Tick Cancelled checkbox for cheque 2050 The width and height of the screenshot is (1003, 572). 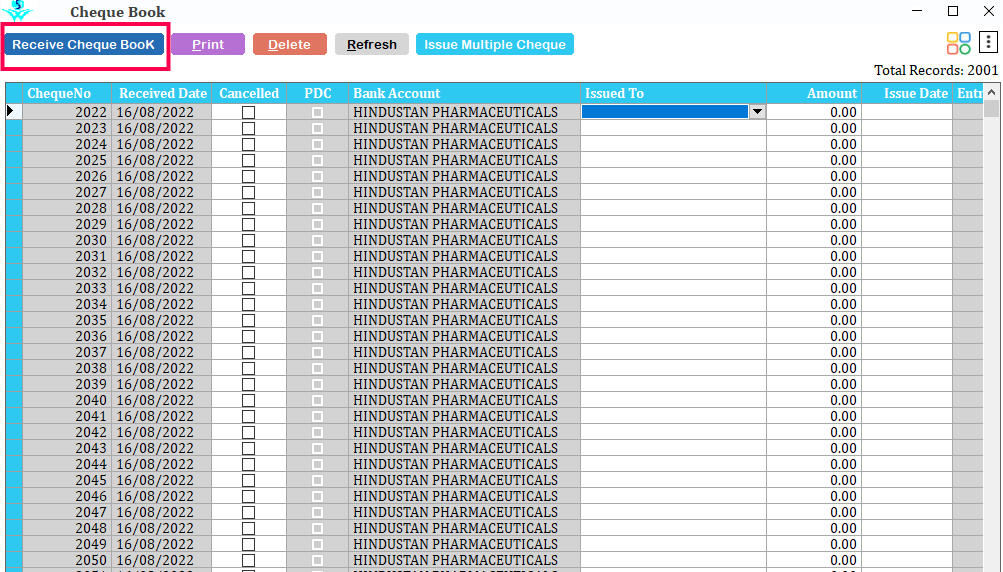[x=248, y=560]
